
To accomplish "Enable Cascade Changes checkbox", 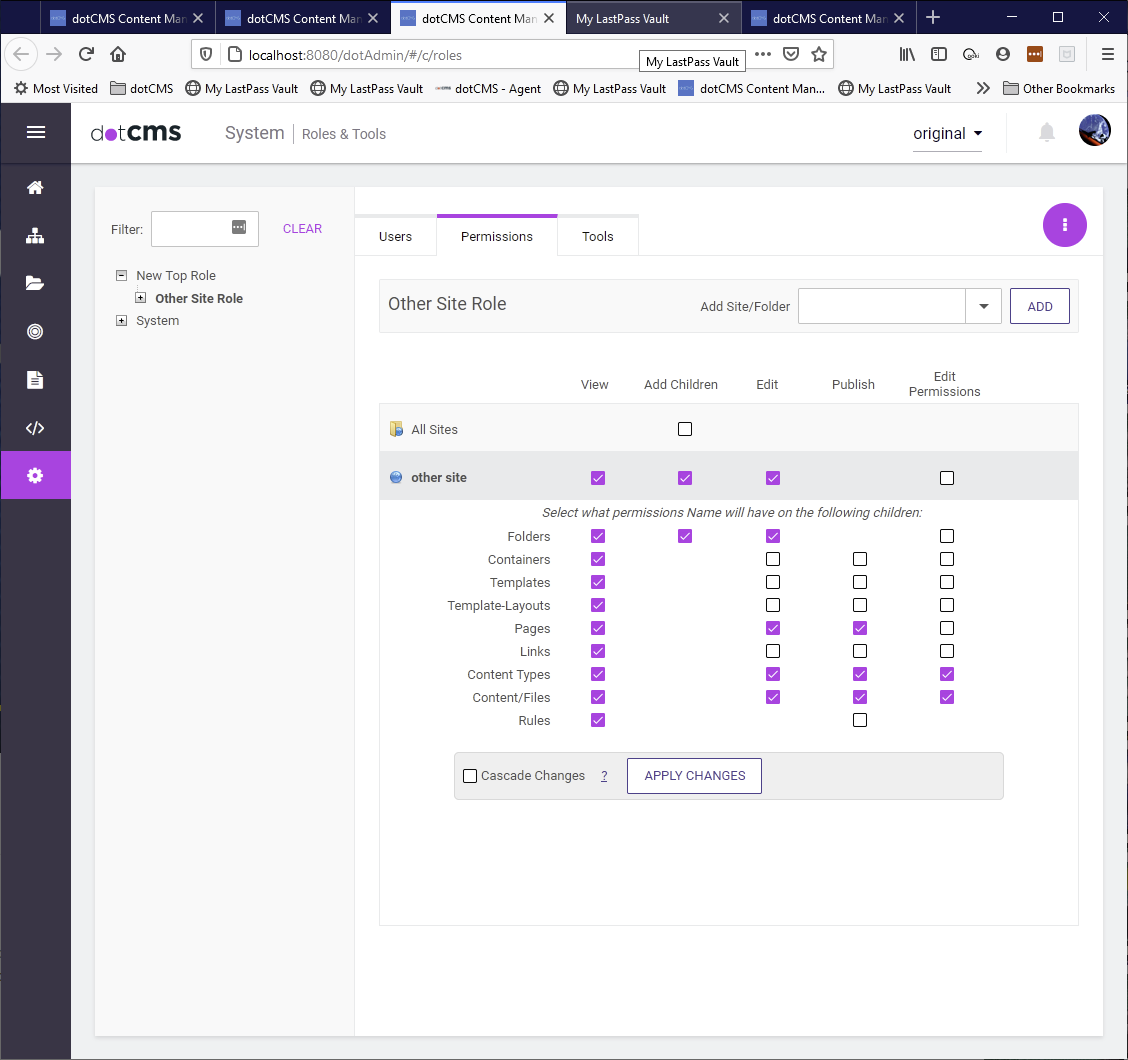I will click(x=470, y=775).
